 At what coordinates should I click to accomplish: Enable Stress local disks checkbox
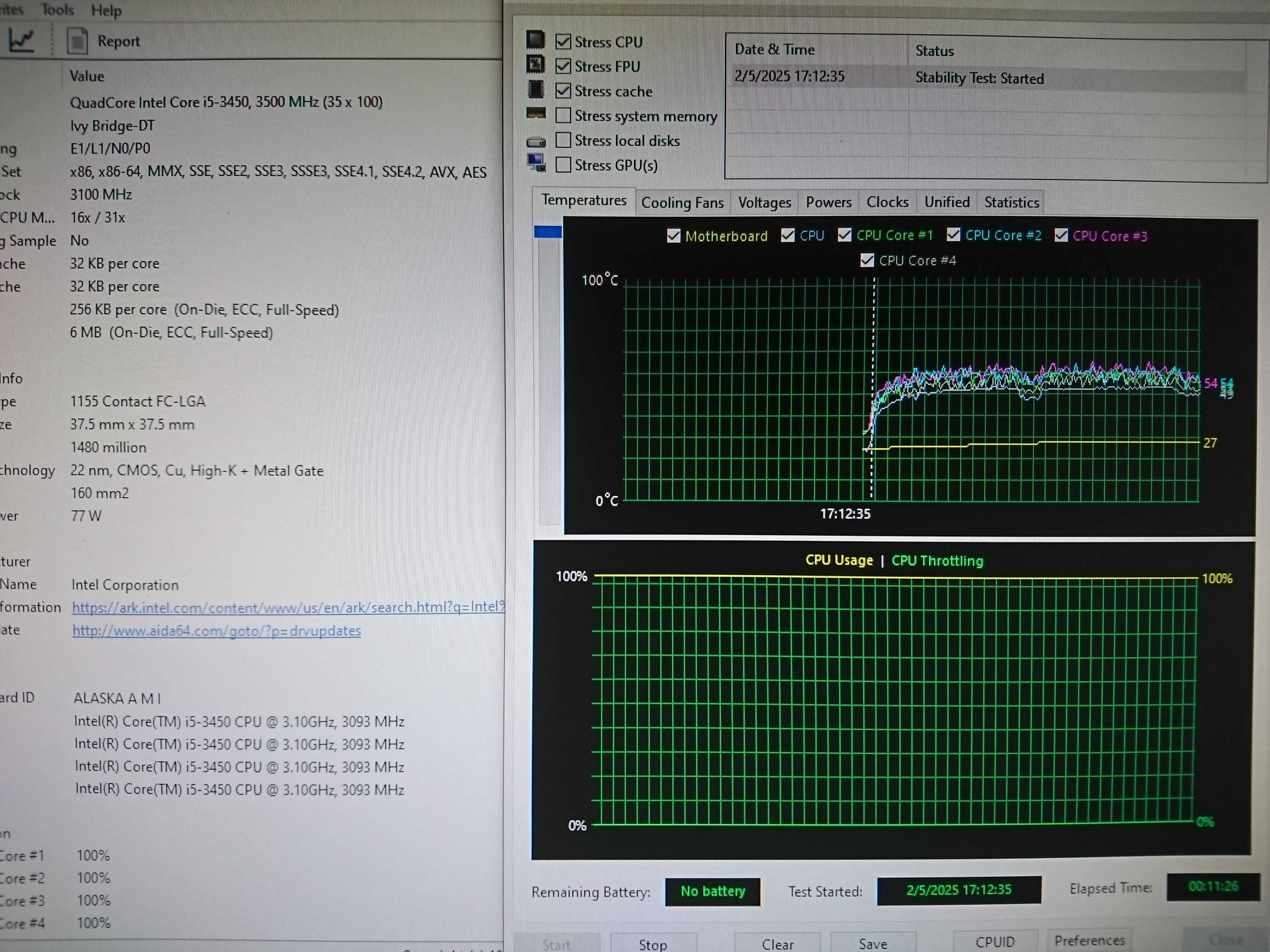563,140
